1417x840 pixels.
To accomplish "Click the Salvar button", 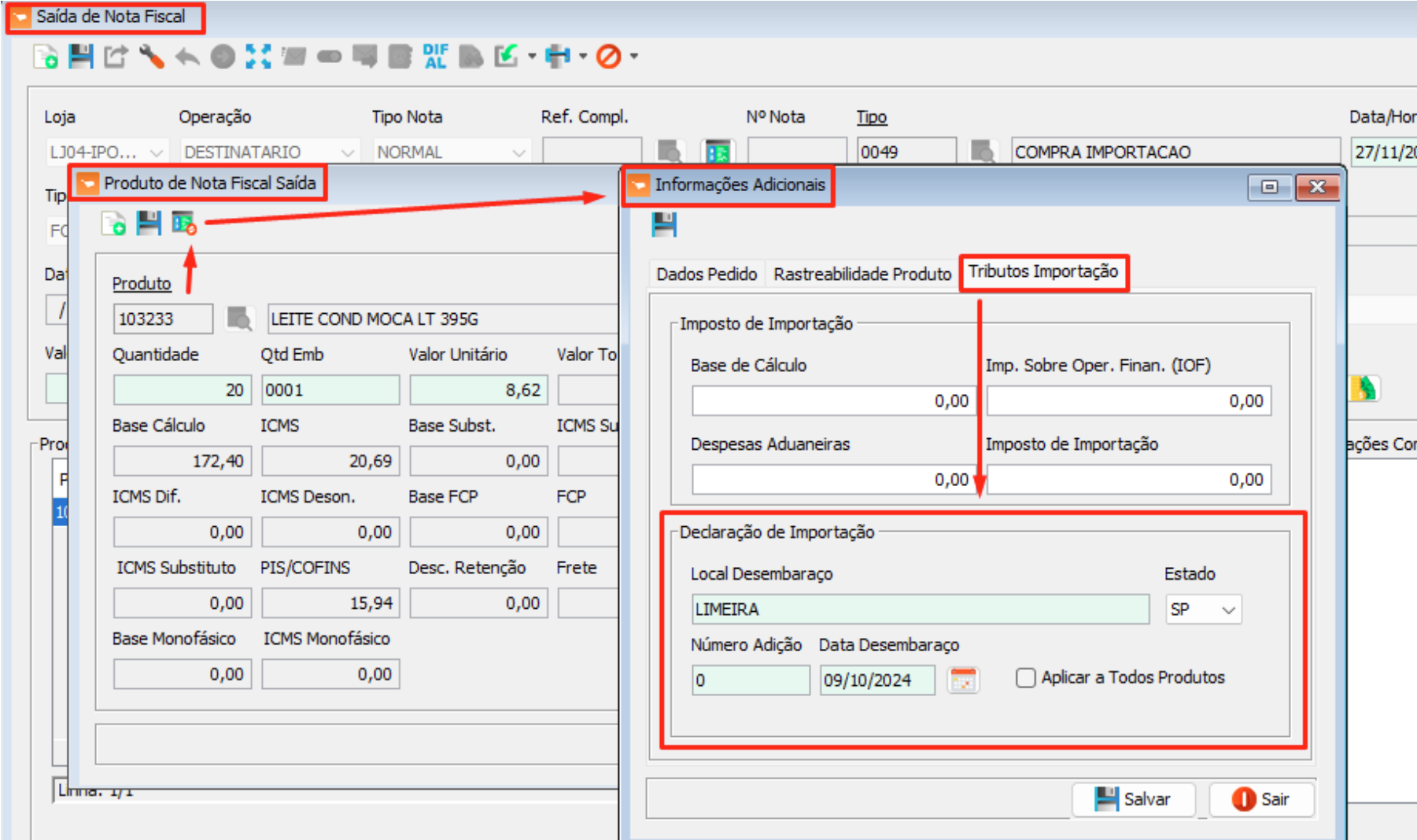I will click(x=1133, y=799).
